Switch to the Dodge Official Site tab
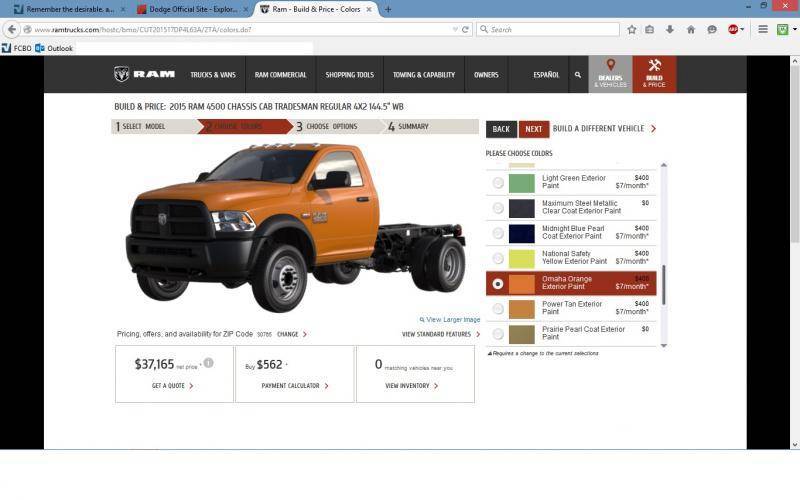 point(187,9)
